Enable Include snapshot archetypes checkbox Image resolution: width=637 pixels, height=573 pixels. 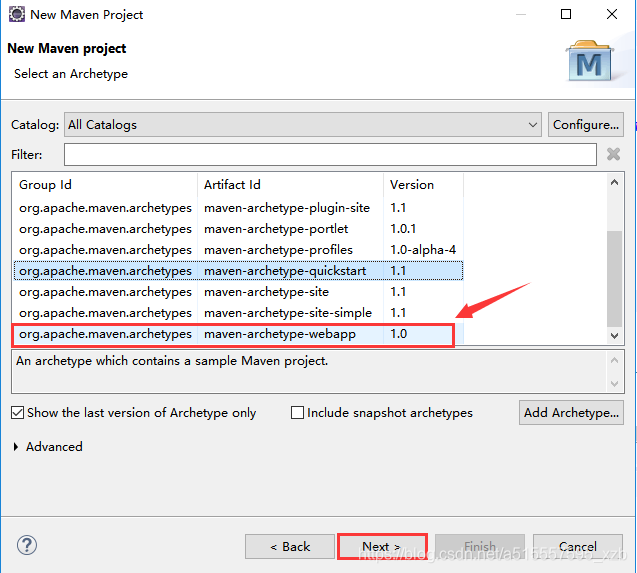[297, 413]
